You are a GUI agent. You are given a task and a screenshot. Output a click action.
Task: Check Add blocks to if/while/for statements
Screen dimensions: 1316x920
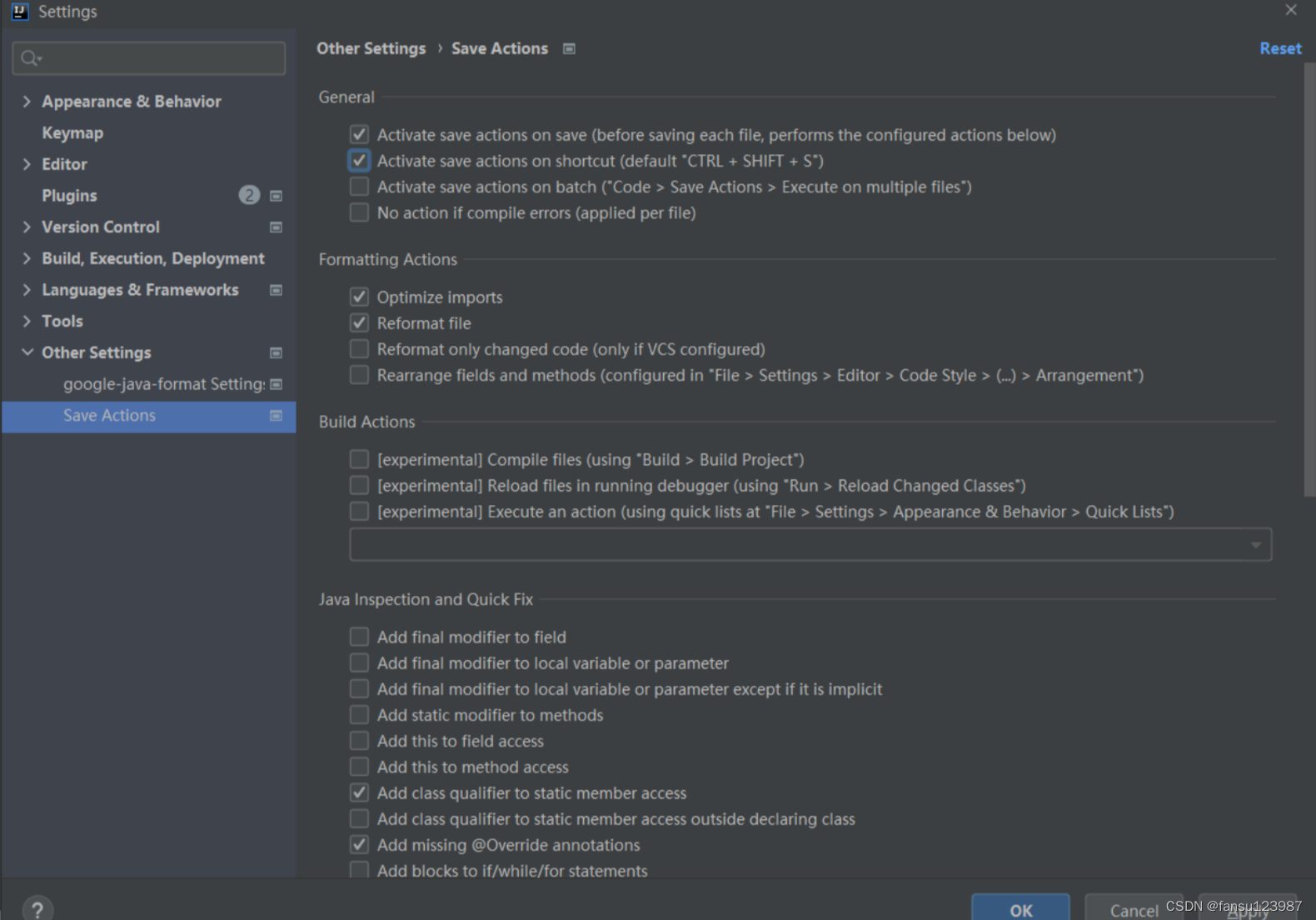point(359,870)
